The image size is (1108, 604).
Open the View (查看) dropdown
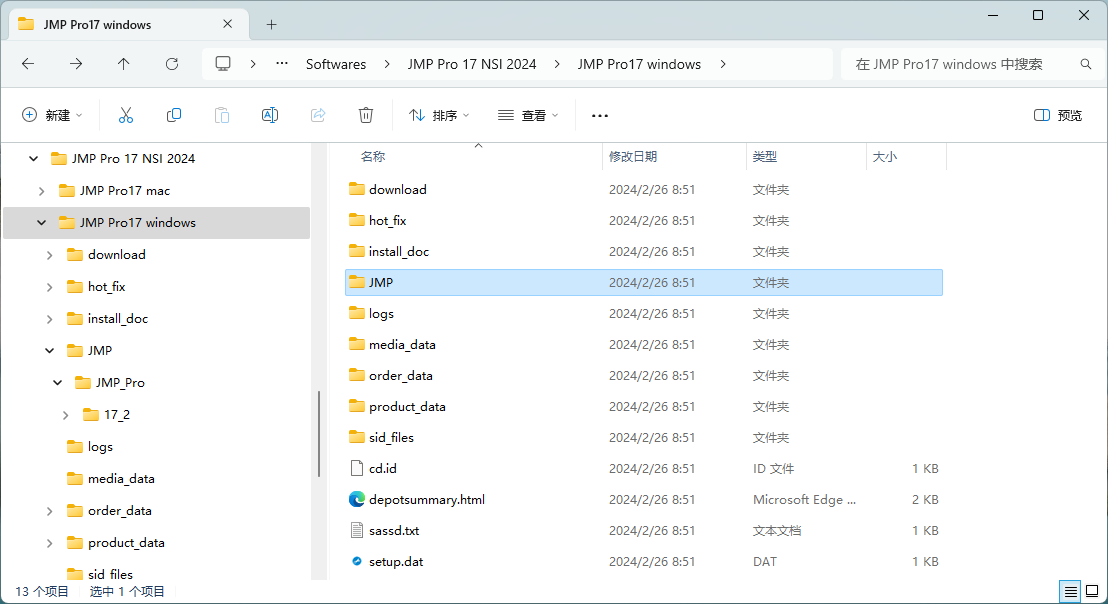(528, 115)
